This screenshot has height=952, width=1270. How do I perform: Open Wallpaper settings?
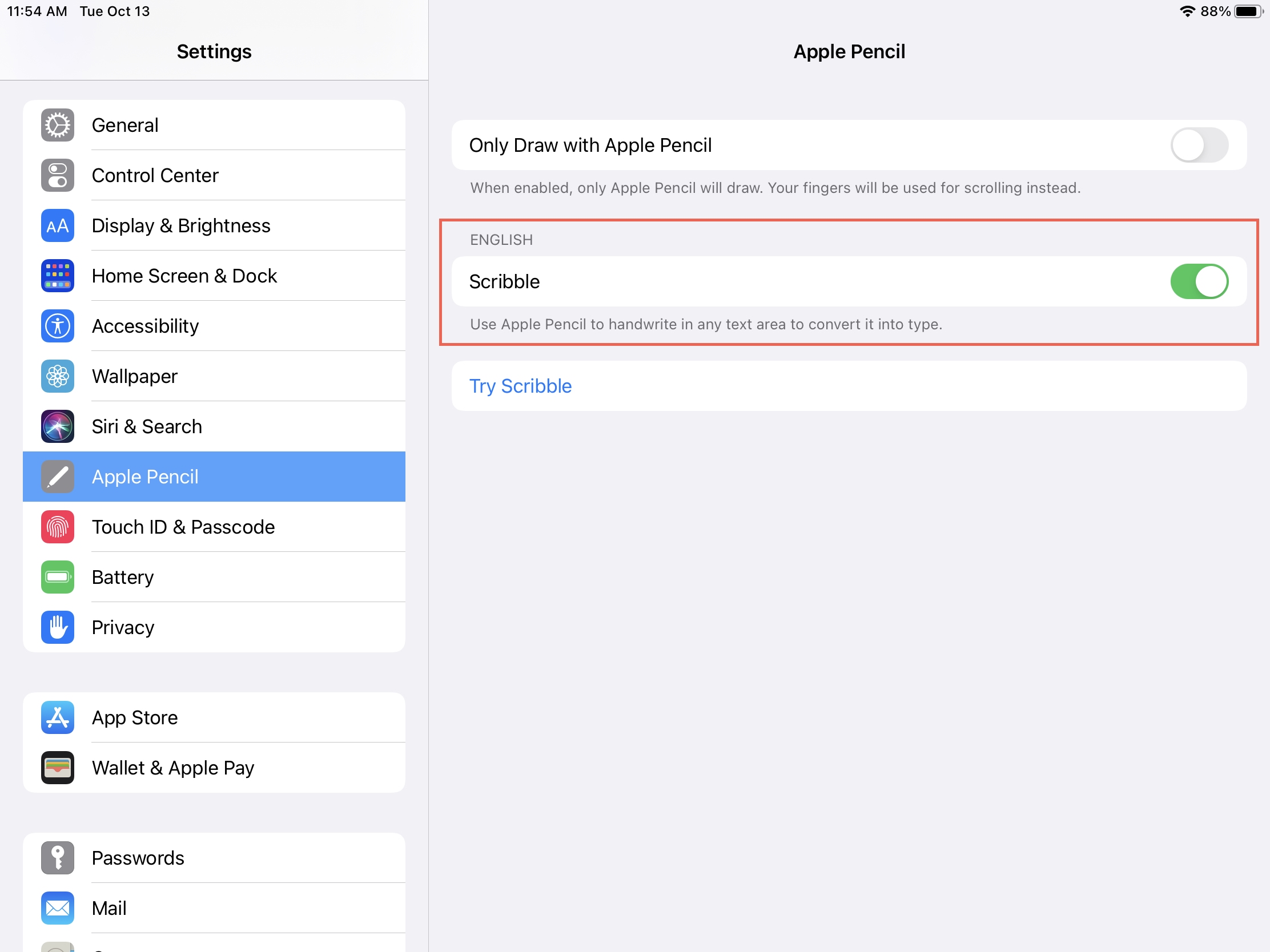(214, 377)
